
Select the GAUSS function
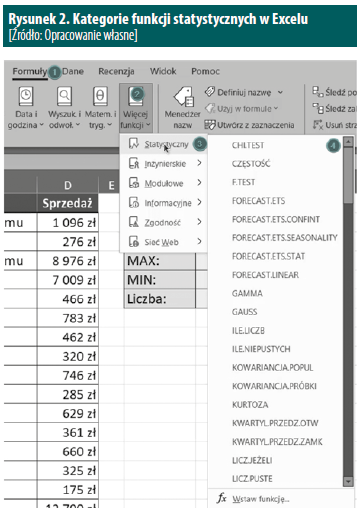(244, 312)
